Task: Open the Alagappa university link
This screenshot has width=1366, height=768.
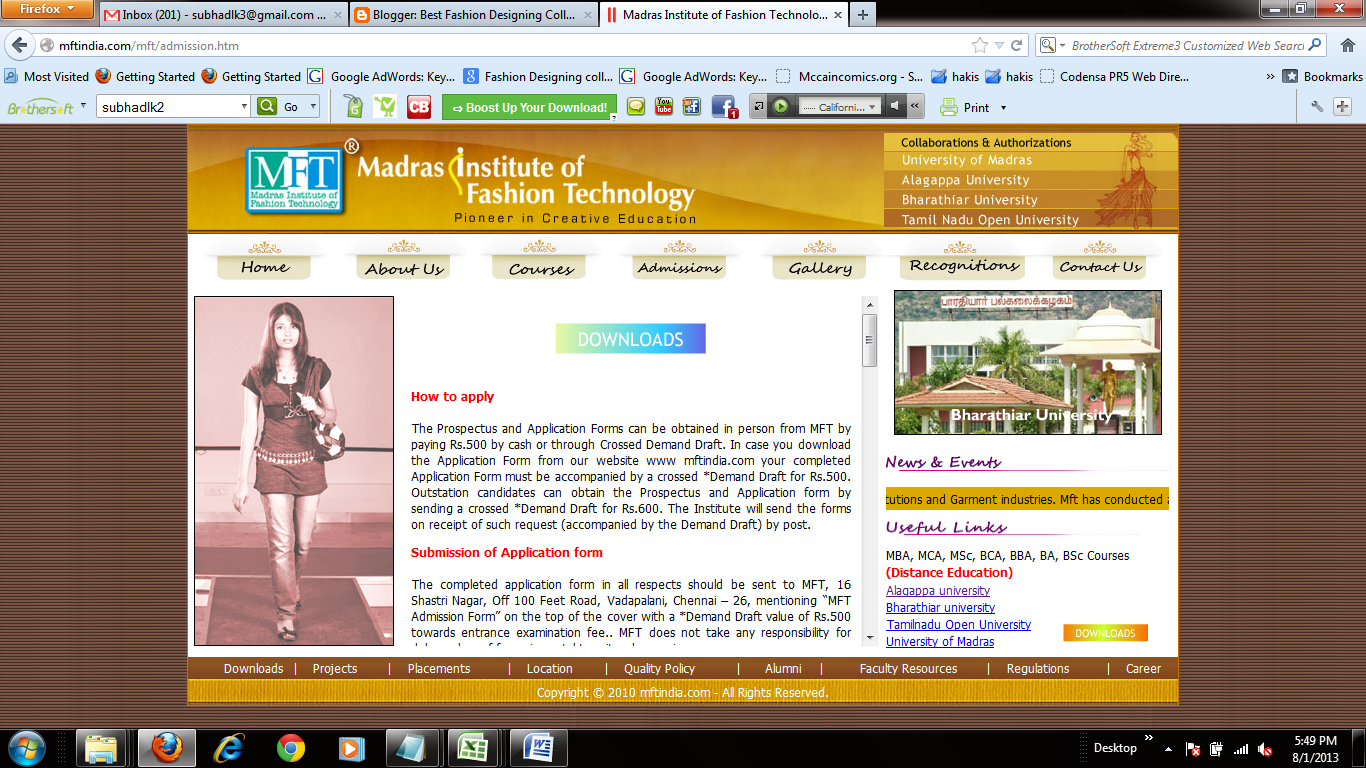Action: [938, 591]
